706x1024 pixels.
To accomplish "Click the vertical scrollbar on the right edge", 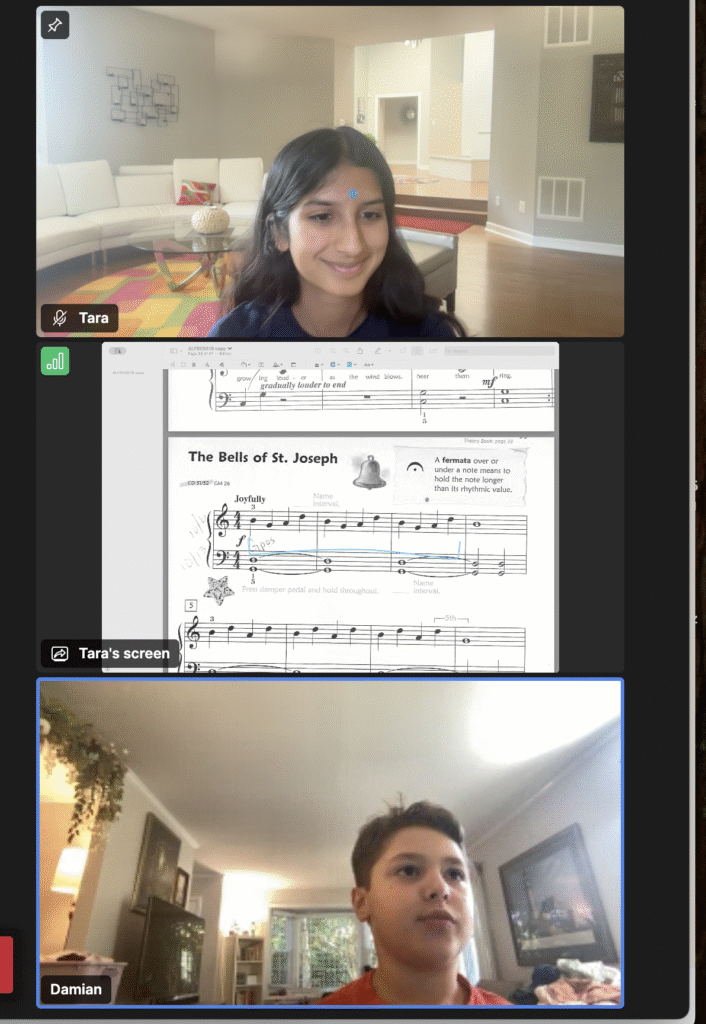I will tap(698, 500).
